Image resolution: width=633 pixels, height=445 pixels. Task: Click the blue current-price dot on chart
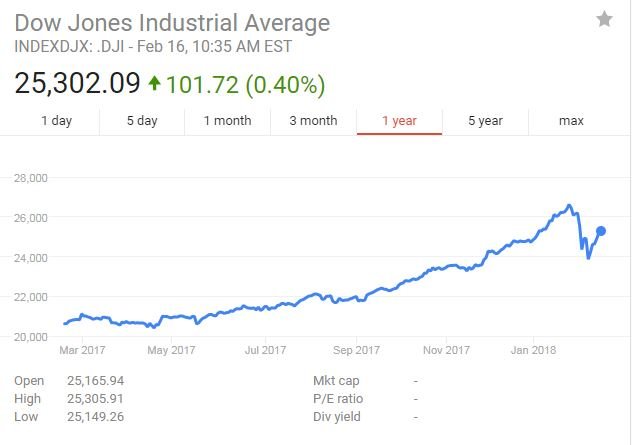[601, 231]
